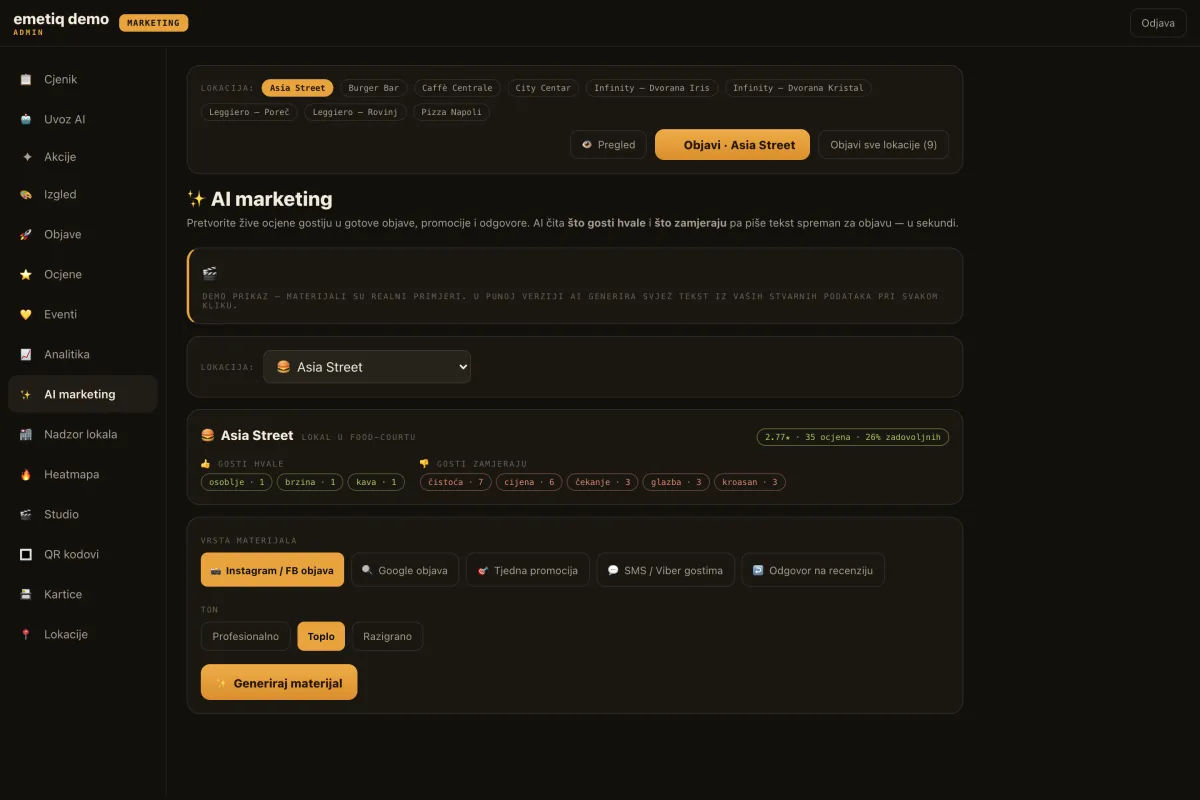The image size is (1200, 800).
Task: Click the camera icon on Instagram / FB objava
Action: coord(216,570)
